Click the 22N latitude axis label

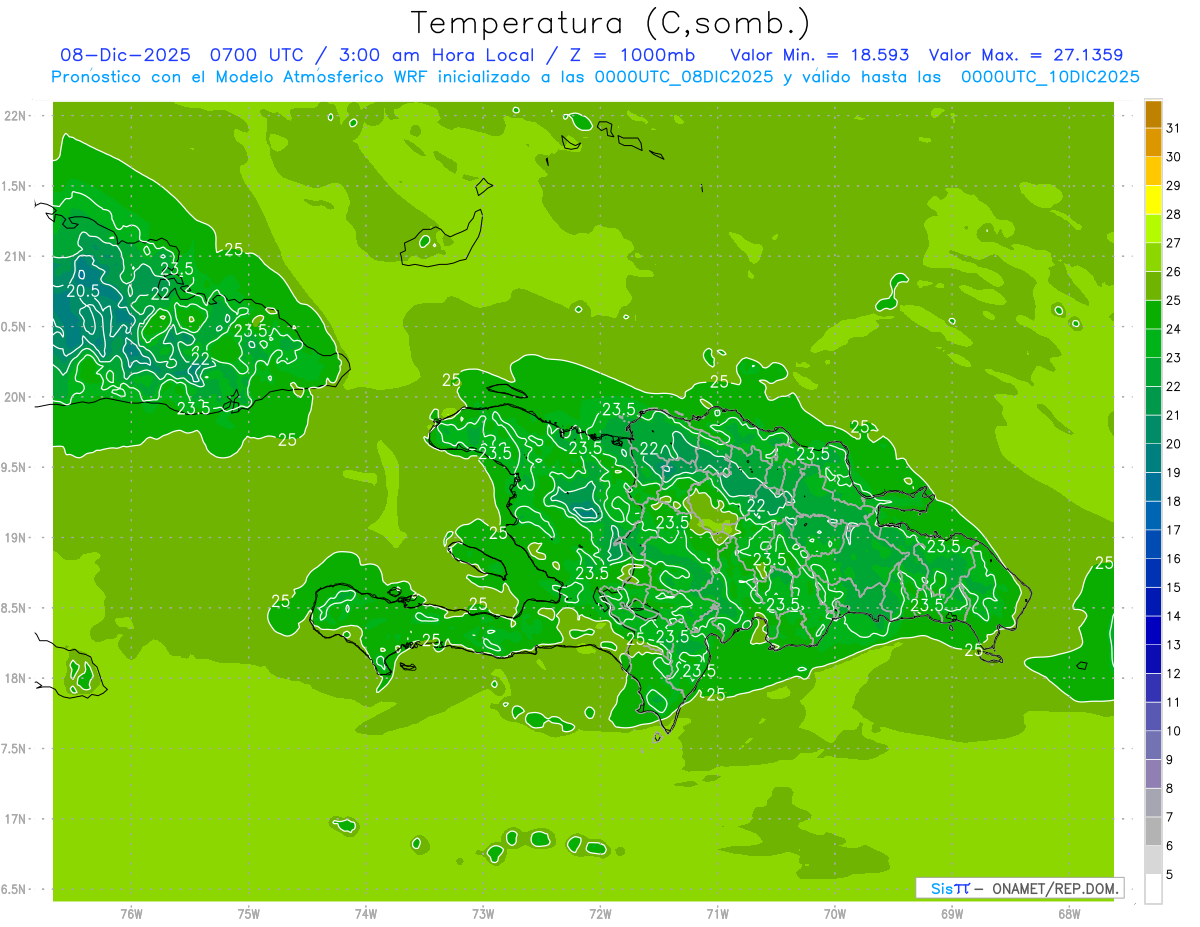pyautogui.click(x=16, y=116)
